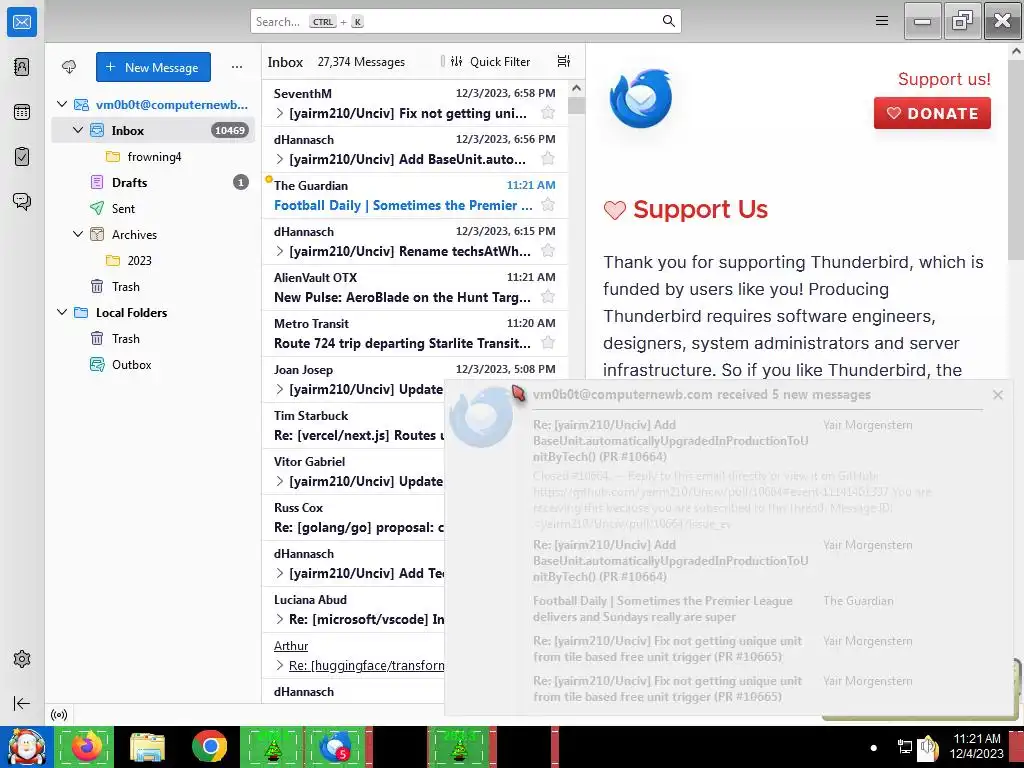Expand the SeventhM message thread

pos(280,113)
